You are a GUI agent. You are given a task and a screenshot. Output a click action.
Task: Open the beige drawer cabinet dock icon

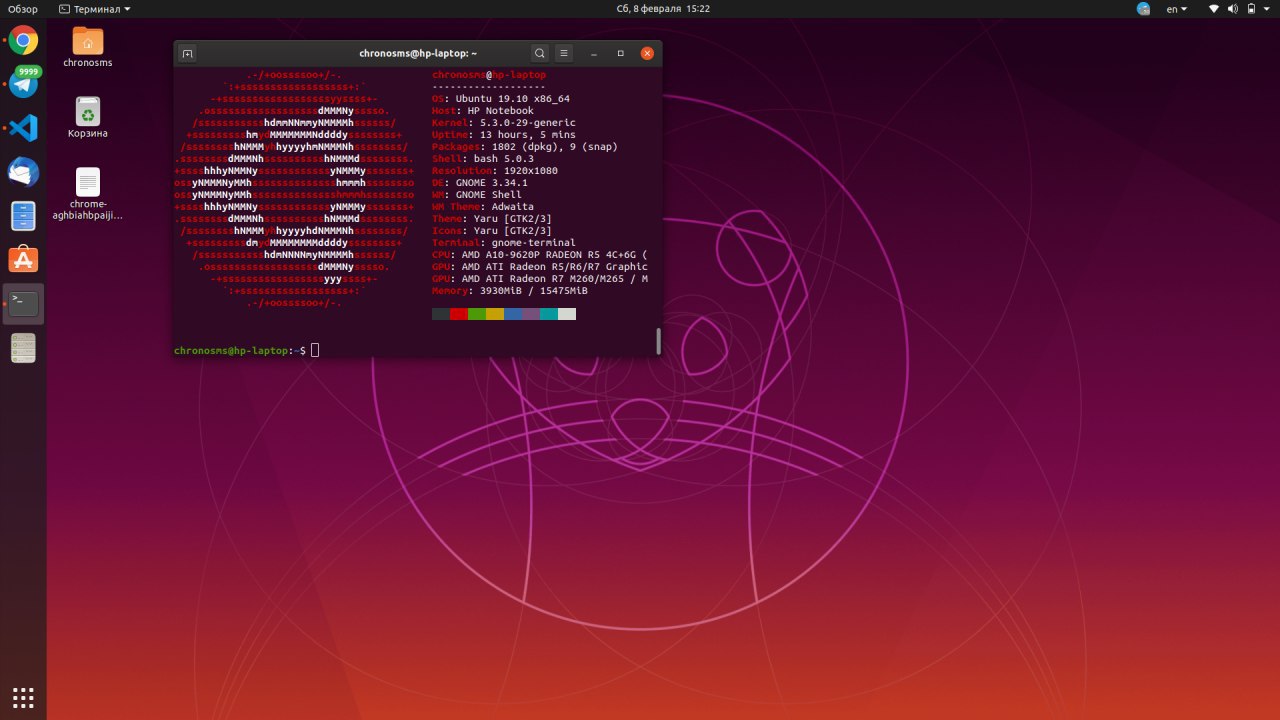23,347
